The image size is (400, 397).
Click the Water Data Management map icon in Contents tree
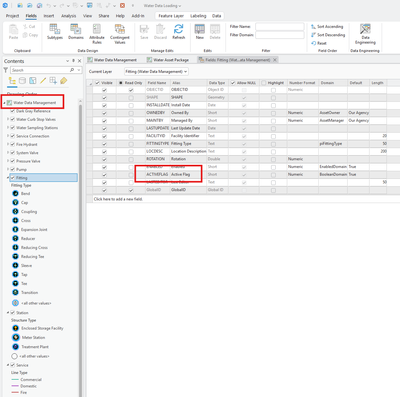pyautogui.click(x=9, y=103)
